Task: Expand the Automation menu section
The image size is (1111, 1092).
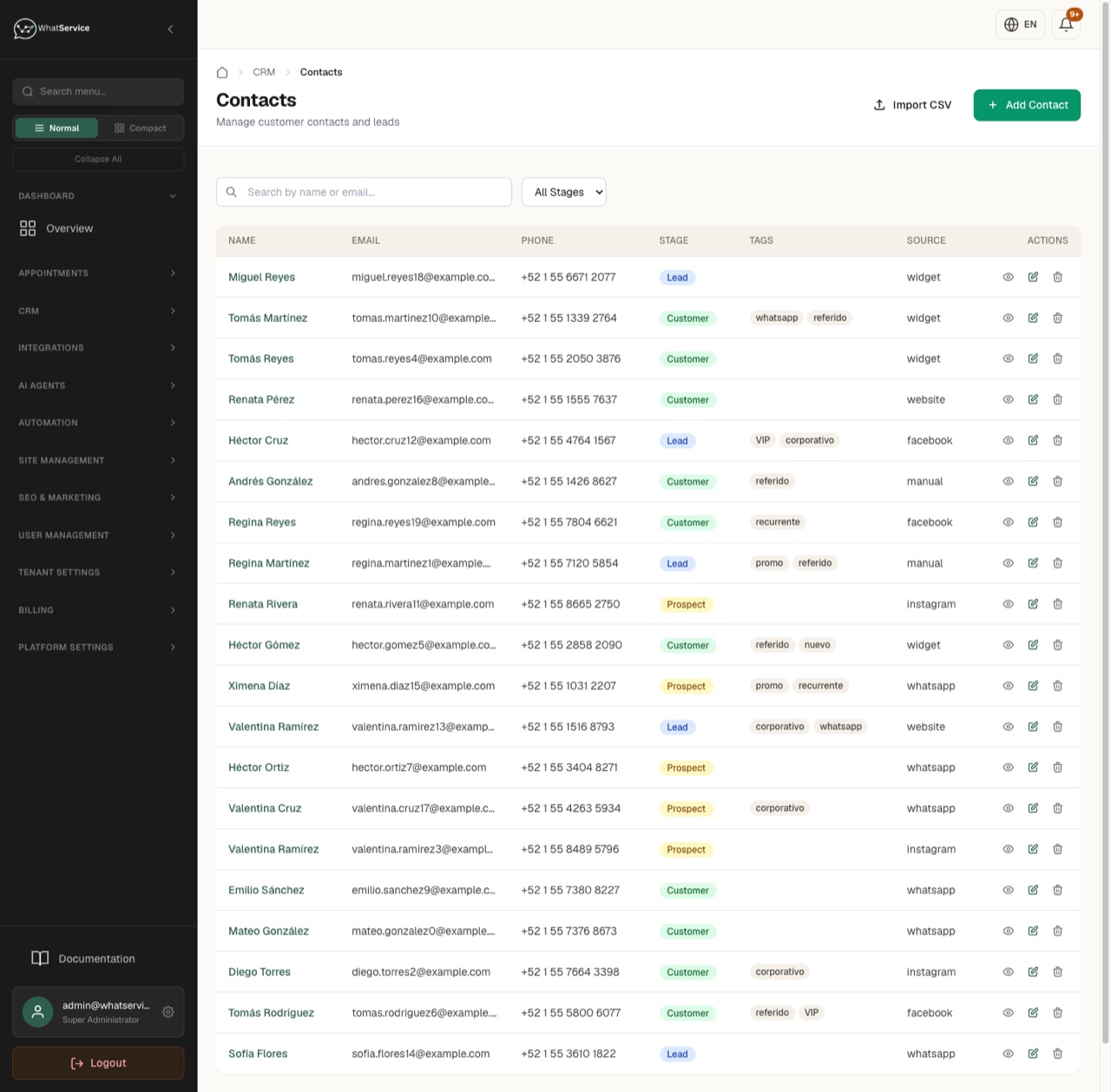Action: click(x=98, y=423)
